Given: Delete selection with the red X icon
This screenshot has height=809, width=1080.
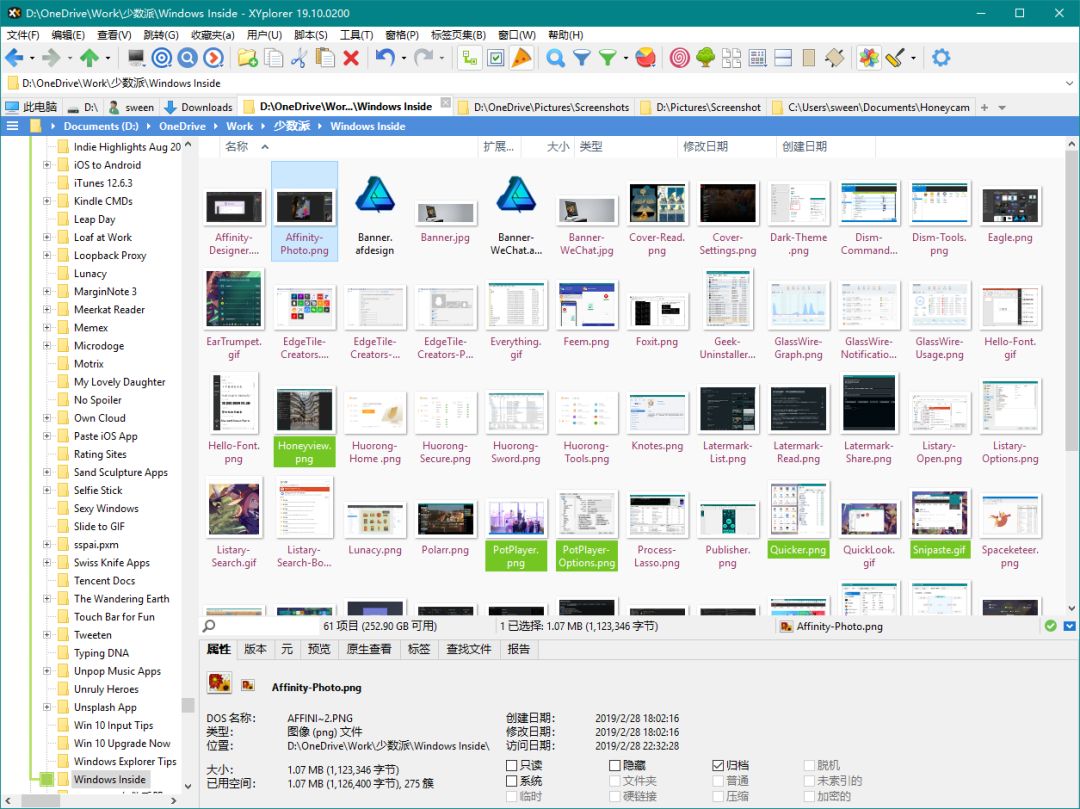Looking at the screenshot, I should pos(351,58).
